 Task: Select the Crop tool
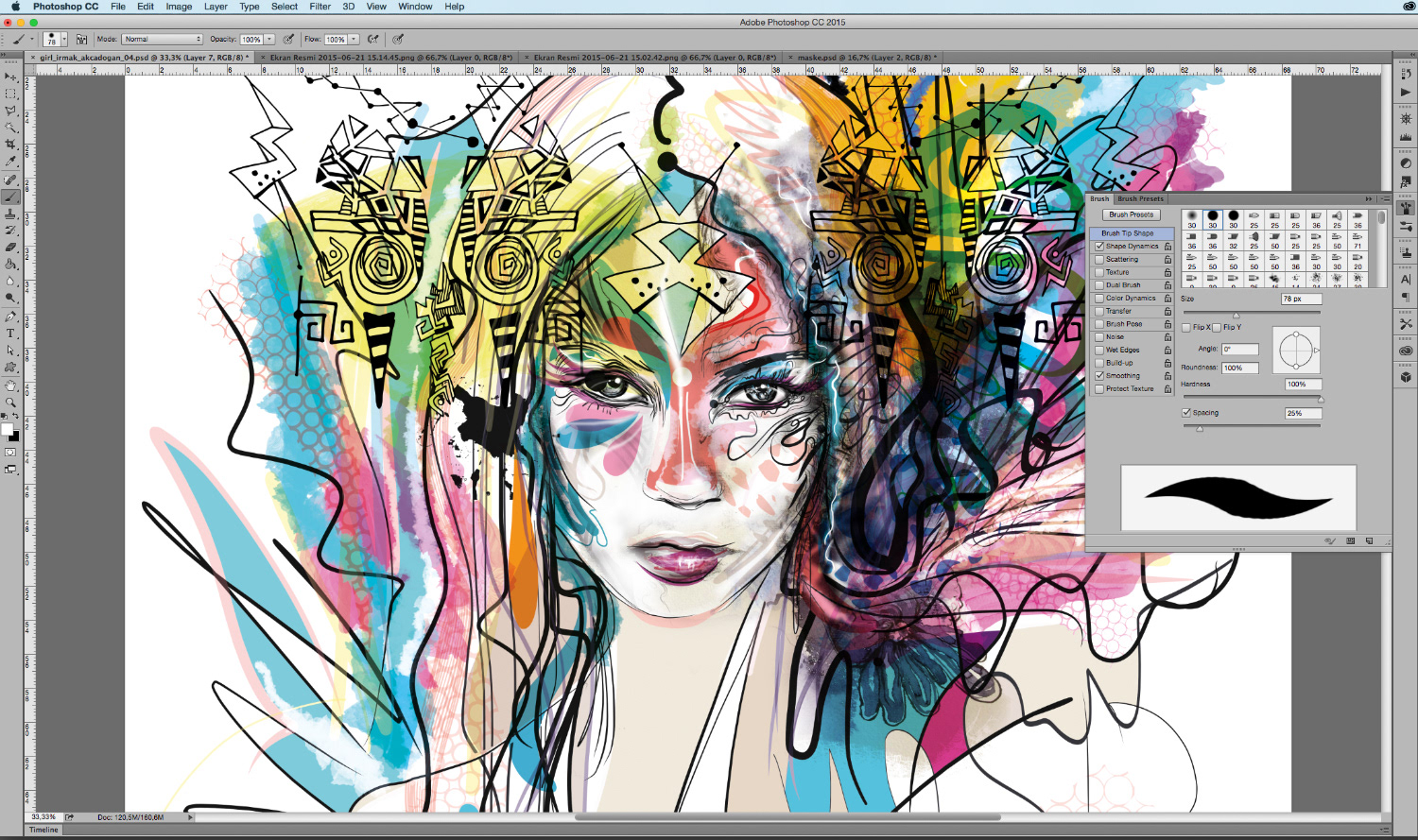11,145
